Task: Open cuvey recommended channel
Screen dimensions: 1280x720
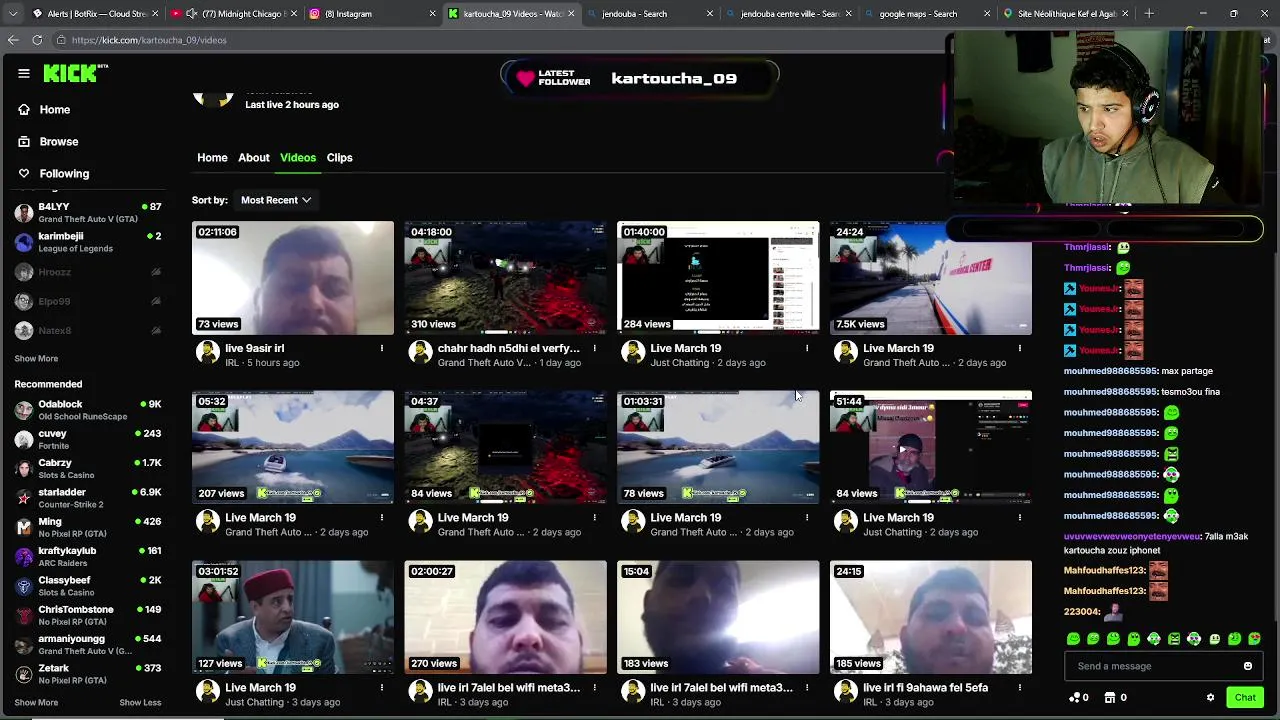Action: (x=87, y=439)
